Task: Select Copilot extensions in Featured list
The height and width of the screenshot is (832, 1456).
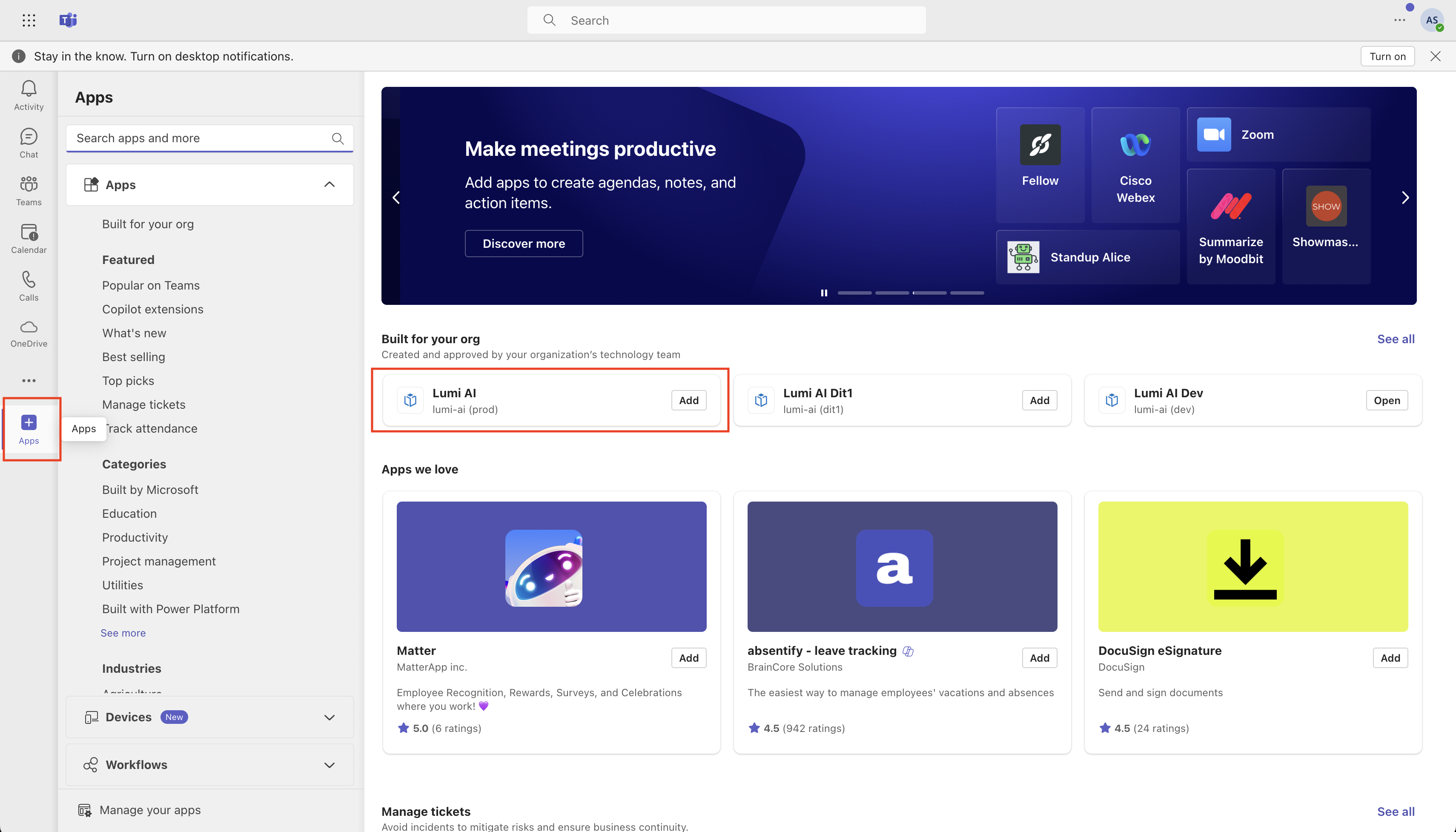Action: 152,309
